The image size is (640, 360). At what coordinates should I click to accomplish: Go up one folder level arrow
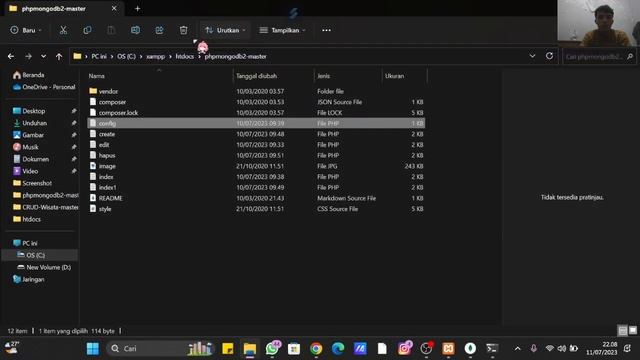click(x=59, y=56)
